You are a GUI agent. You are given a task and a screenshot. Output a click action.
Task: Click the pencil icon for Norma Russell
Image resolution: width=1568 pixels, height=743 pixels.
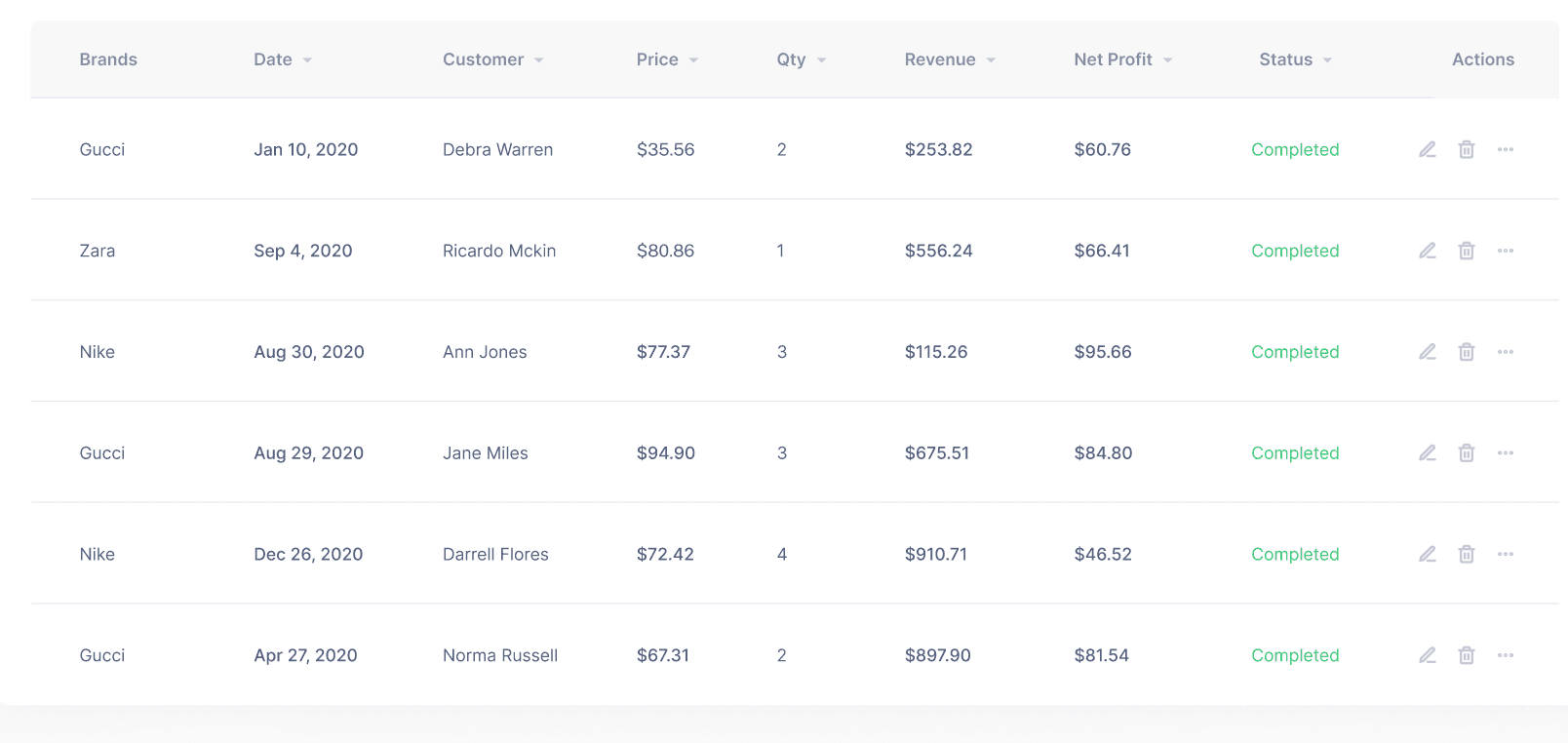tap(1428, 655)
